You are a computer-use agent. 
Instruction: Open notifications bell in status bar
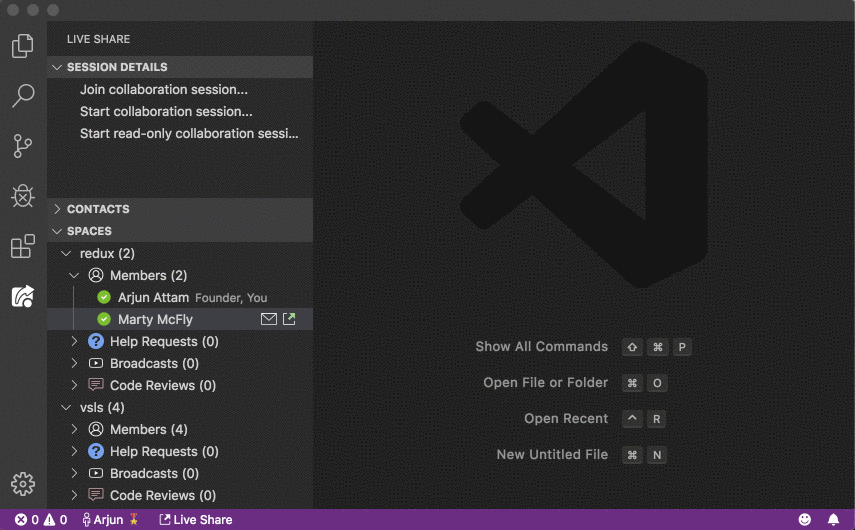click(833, 520)
